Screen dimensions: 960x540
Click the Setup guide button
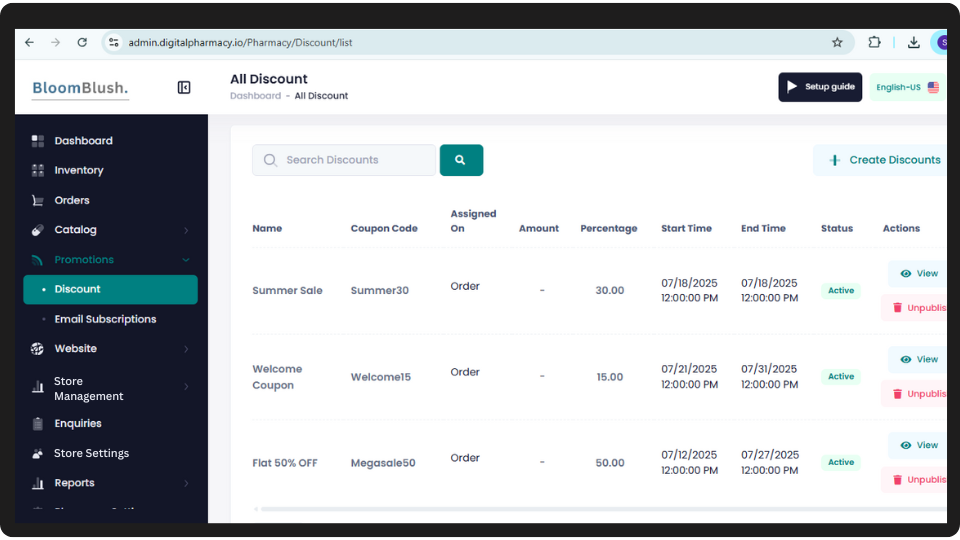(x=820, y=87)
